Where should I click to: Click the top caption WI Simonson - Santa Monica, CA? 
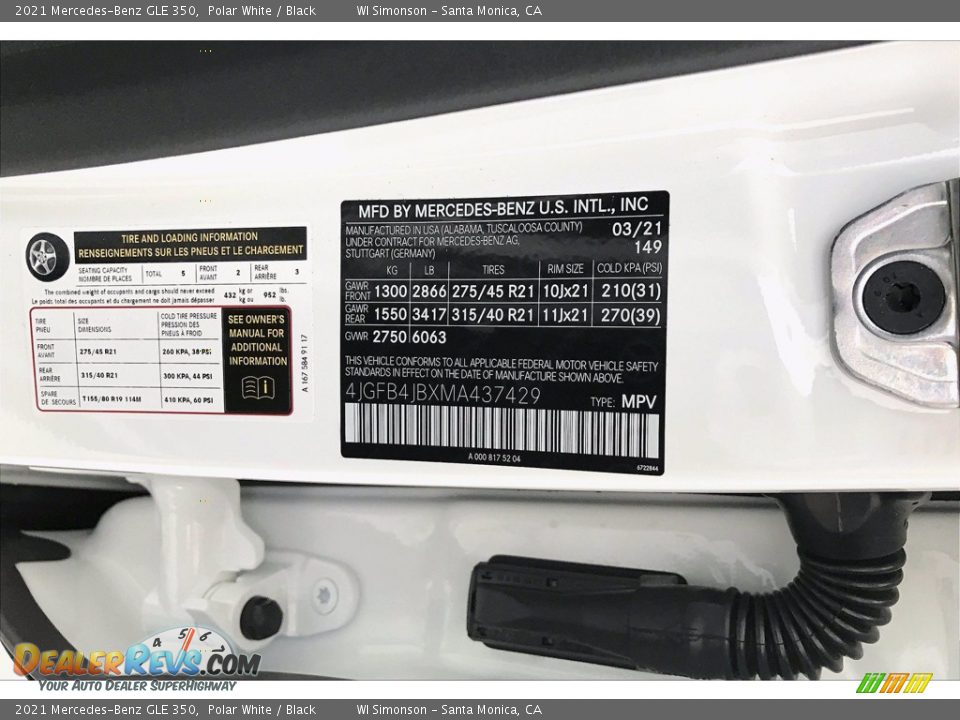(449, 10)
